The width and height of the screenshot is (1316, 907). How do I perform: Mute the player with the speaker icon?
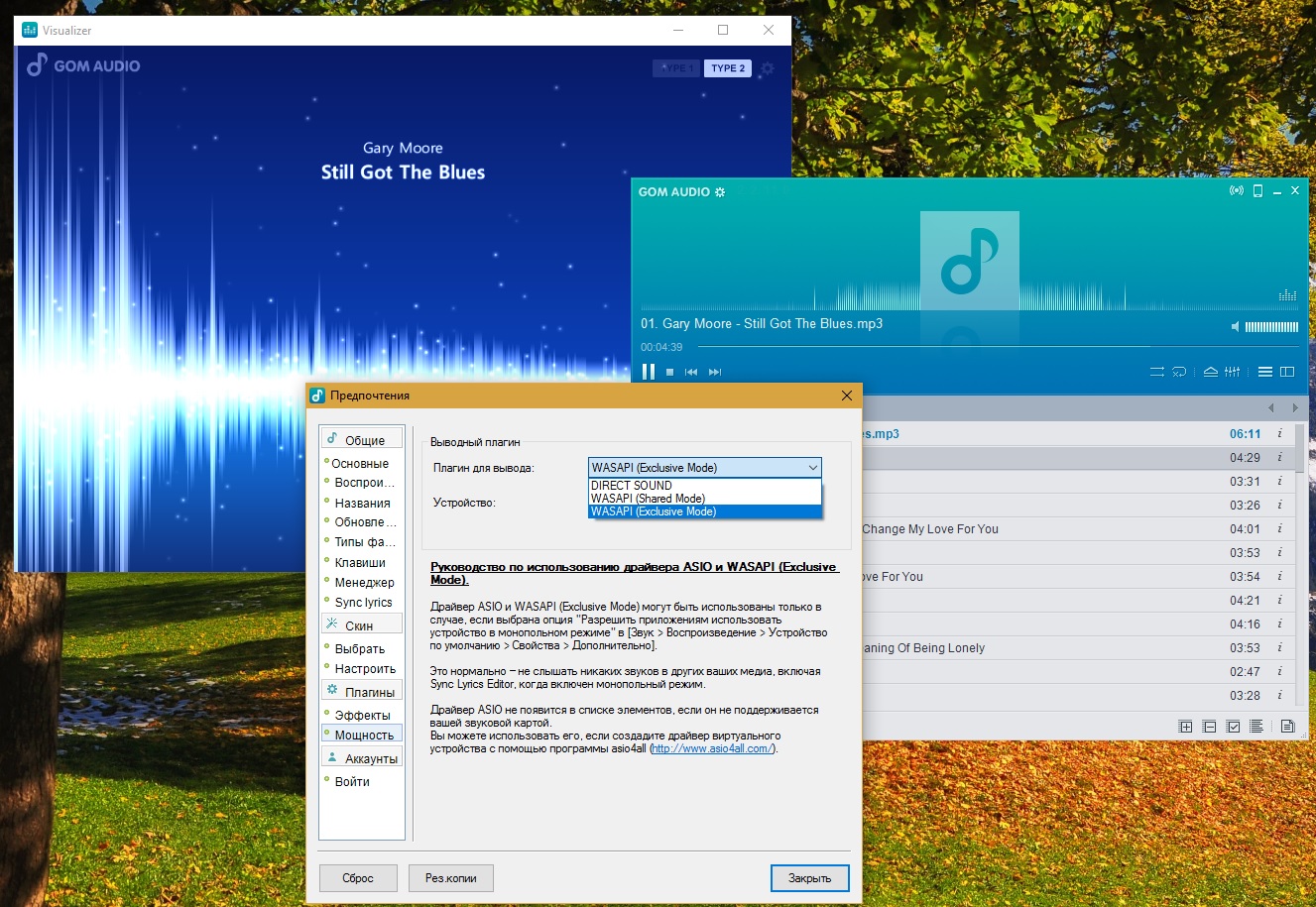pos(1235,326)
